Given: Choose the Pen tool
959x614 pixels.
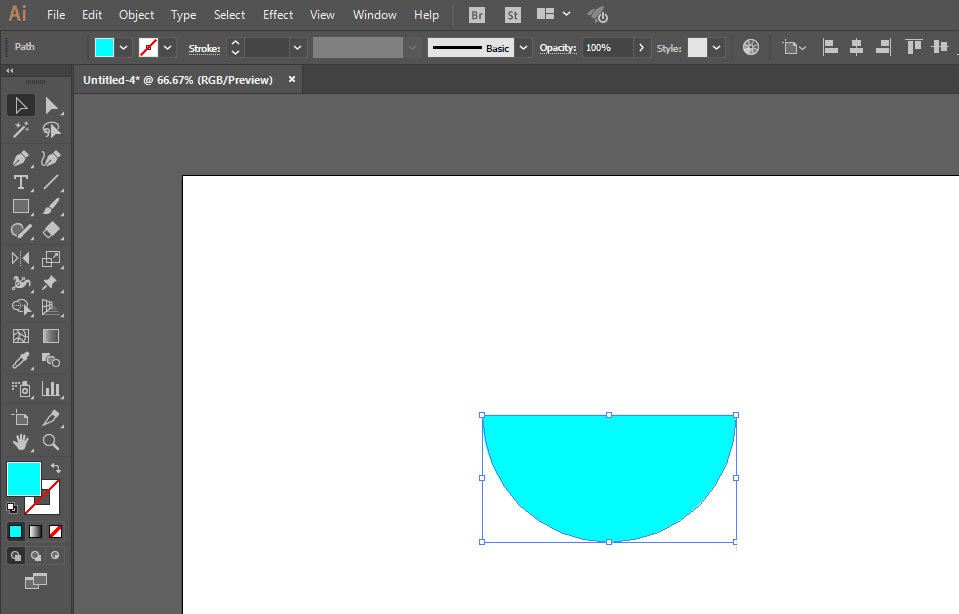Looking at the screenshot, I should click(21, 158).
